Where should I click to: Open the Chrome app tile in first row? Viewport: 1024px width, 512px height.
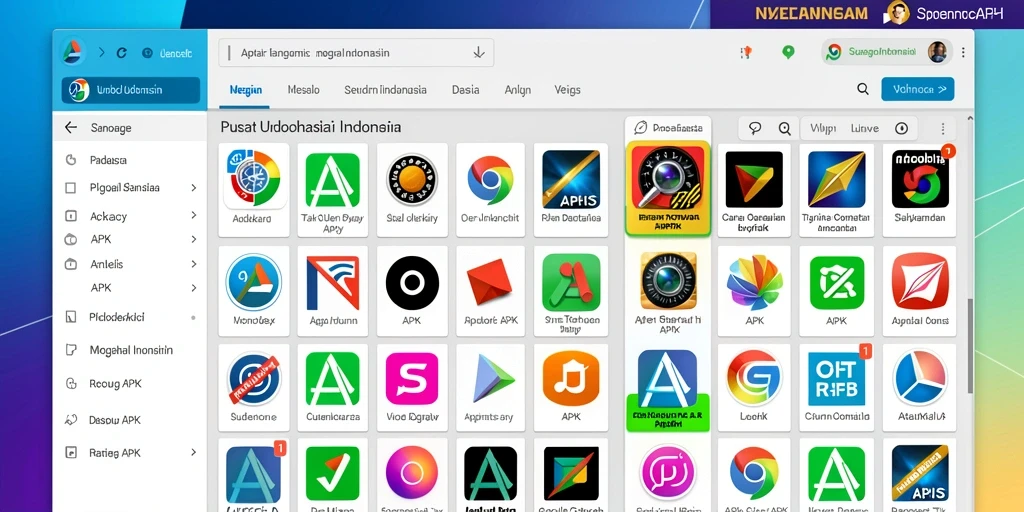click(490, 189)
